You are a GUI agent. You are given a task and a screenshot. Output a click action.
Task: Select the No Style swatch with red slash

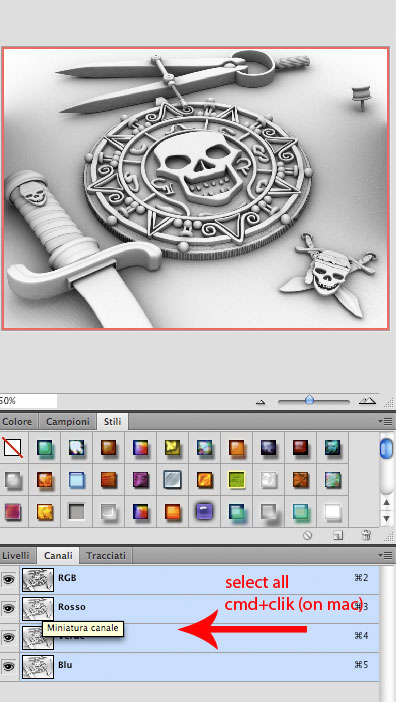coord(12,447)
